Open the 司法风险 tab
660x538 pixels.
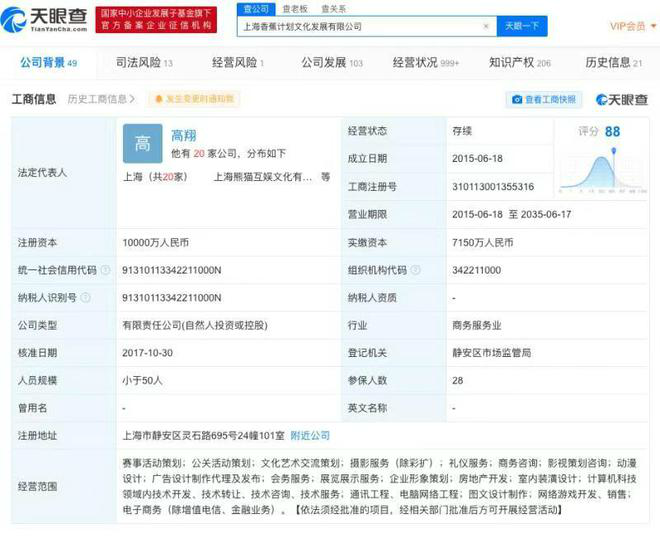[x=144, y=63]
